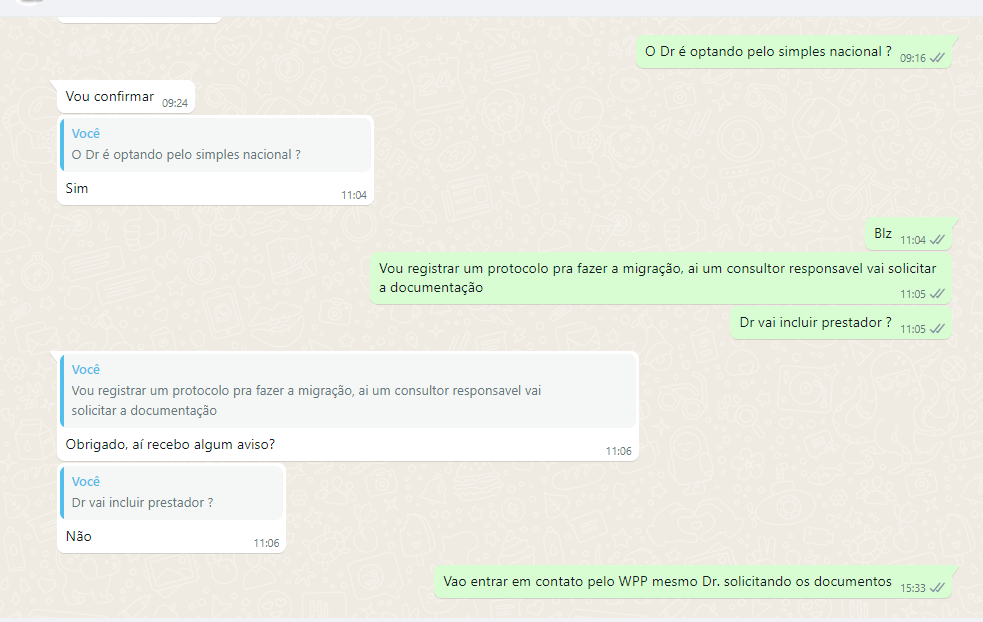Screen dimensions: 983x622
Task: Jump to quoted 'Dr vai incluir prestador ?' message
Action: (x=172, y=493)
